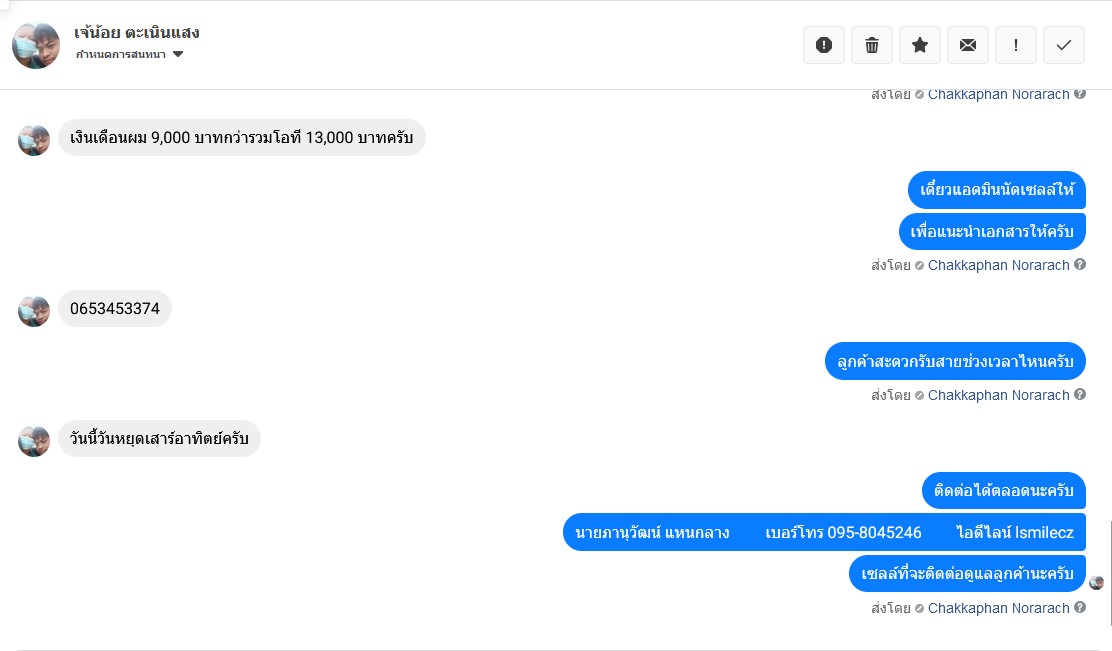Click help icon below เพื่อแนะนำเอกสารให้ครับ message
This screenshot has height=651, width=1112.
(x=1080, y=265)
